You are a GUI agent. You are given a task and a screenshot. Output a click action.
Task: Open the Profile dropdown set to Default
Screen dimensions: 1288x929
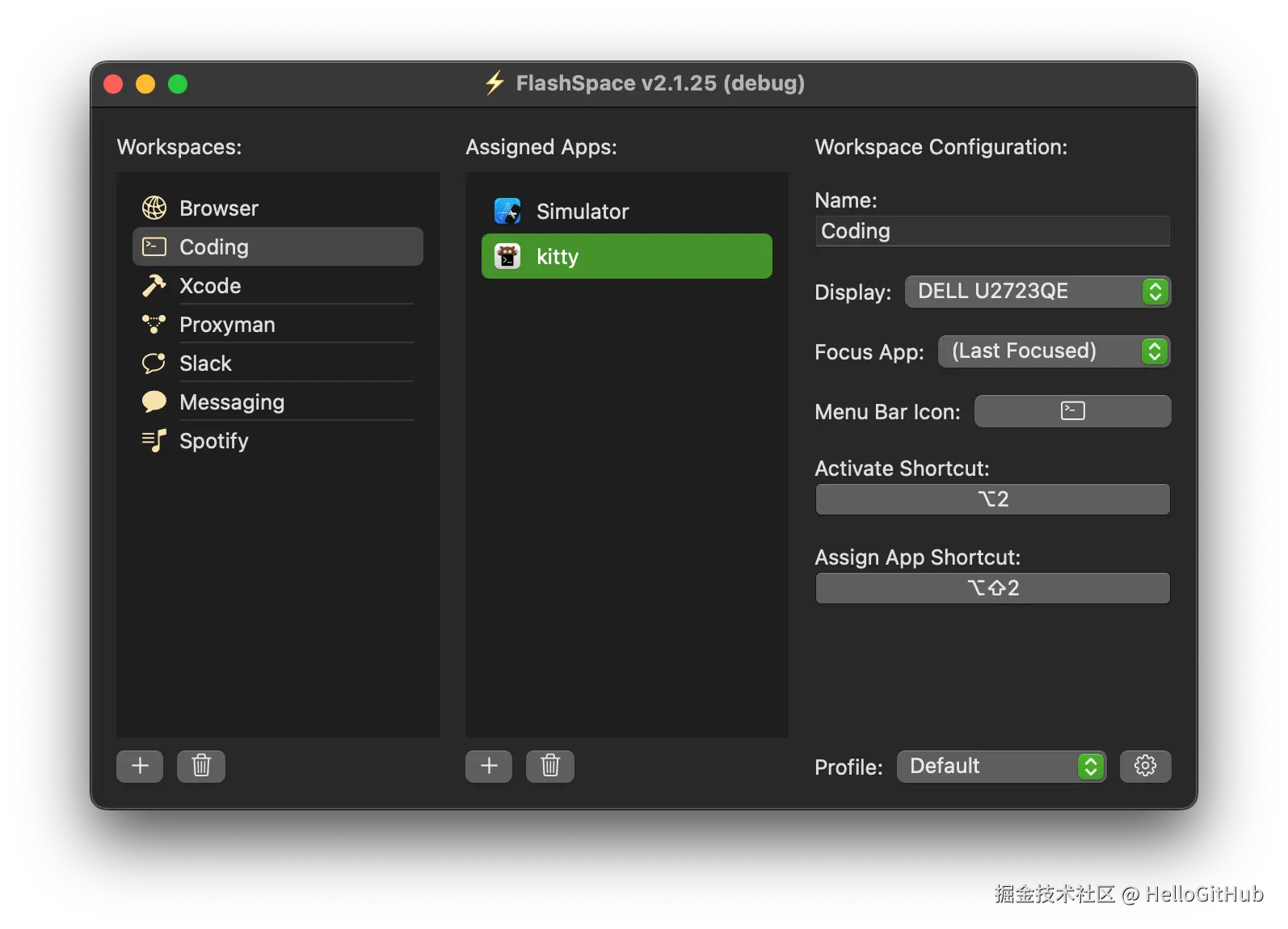[x=1001, y=767]
